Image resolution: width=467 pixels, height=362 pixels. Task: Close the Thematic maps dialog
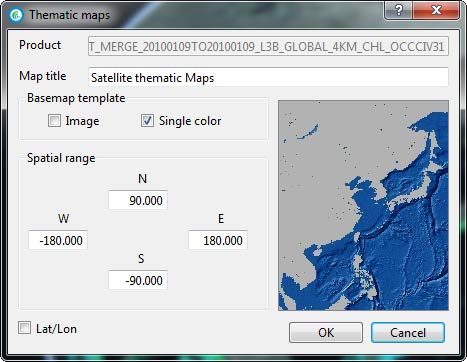pyautogui.click(x=436, y=10)
